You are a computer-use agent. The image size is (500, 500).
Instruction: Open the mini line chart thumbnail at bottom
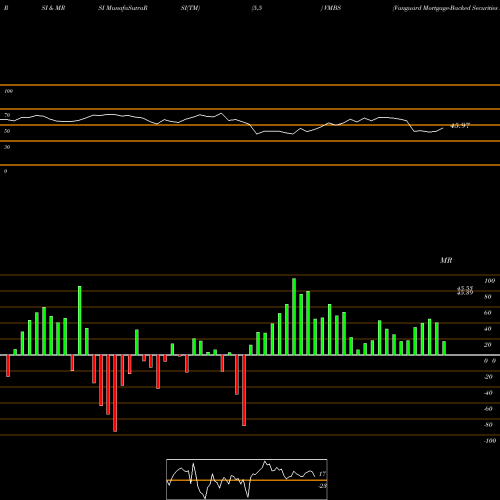coord(247,479)
